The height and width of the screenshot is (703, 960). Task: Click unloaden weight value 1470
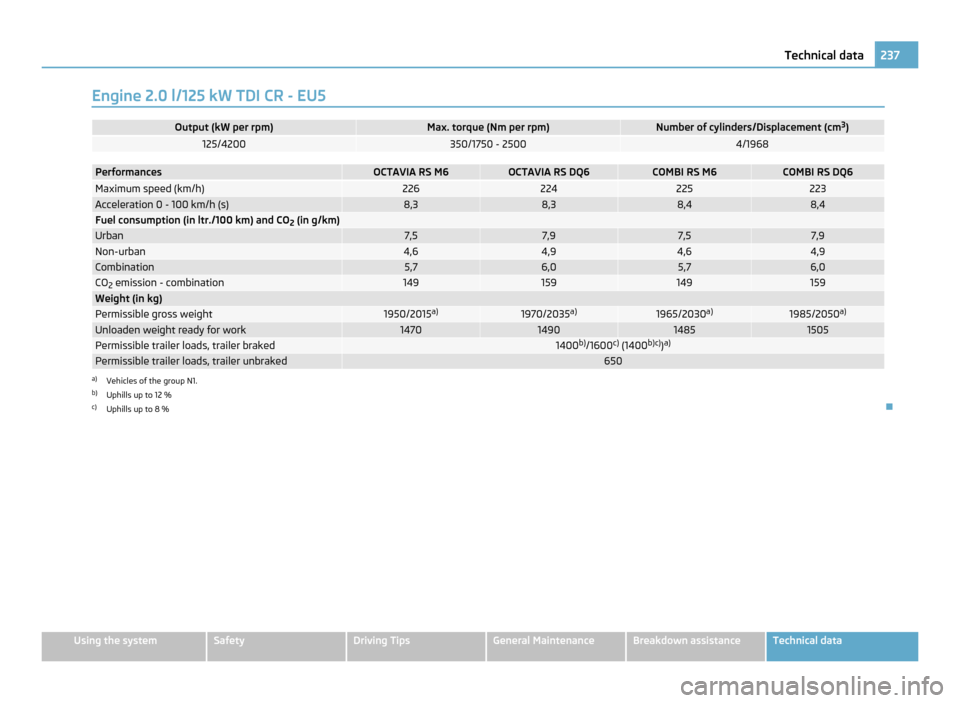411,330
